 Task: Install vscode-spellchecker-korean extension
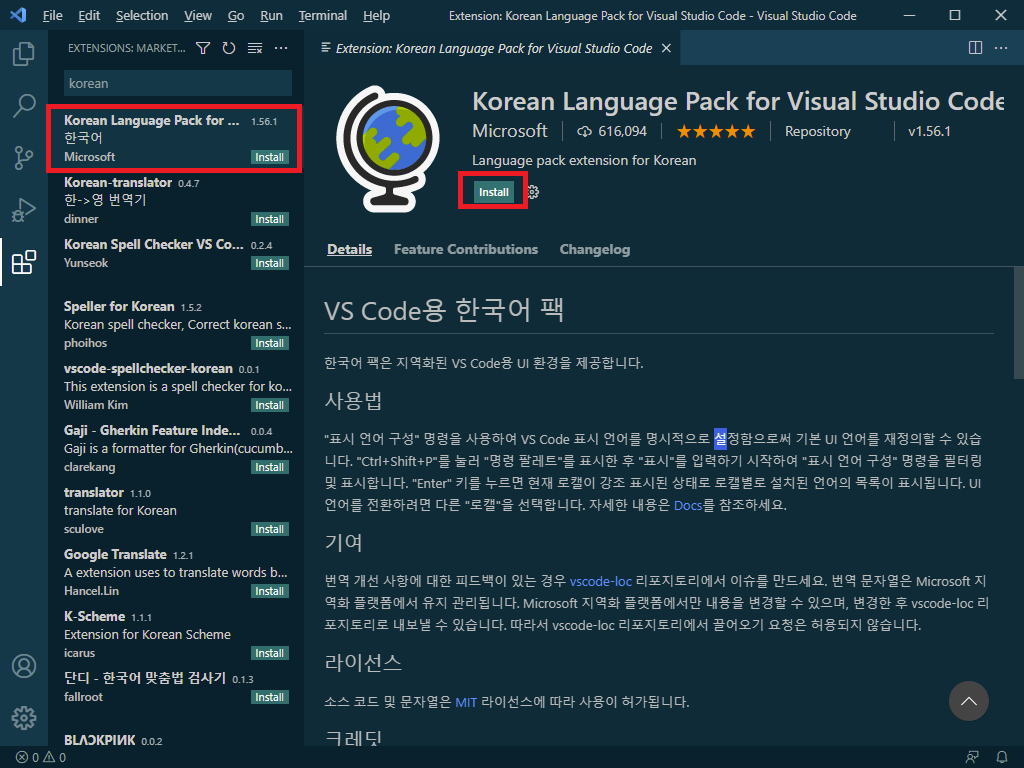[270, 406]
